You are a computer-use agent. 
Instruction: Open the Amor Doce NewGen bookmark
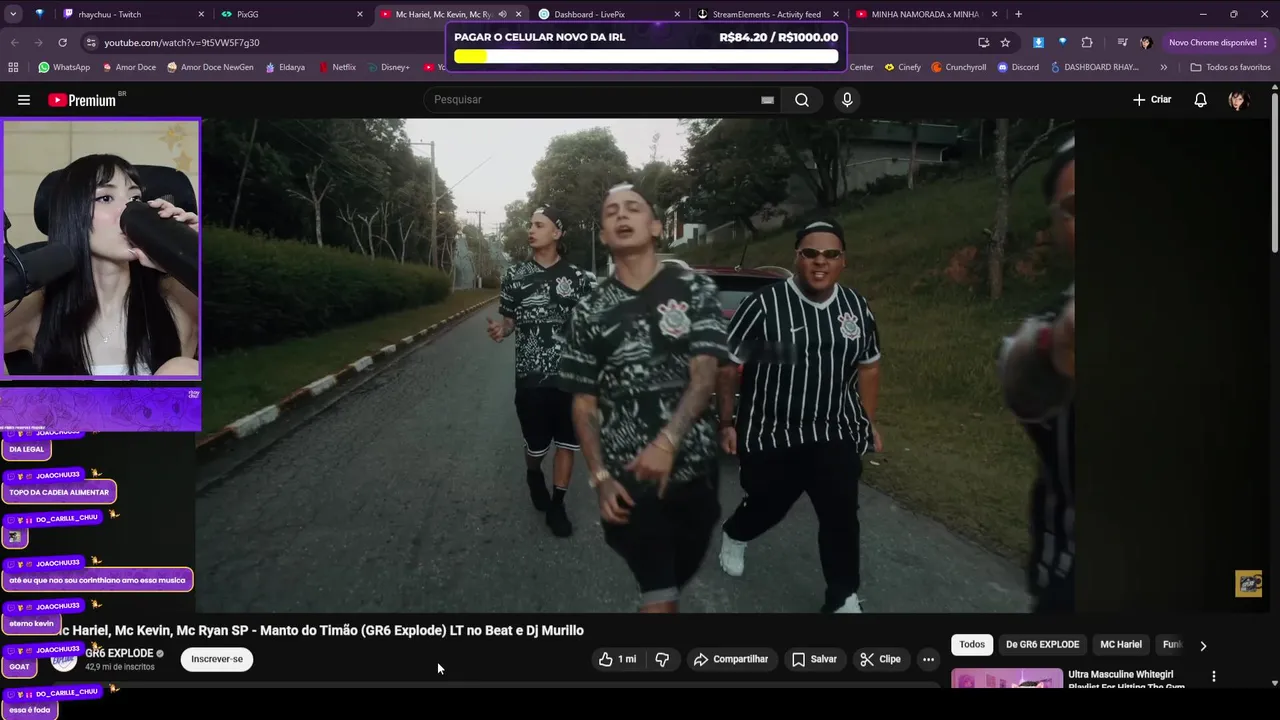pos(210,67)
